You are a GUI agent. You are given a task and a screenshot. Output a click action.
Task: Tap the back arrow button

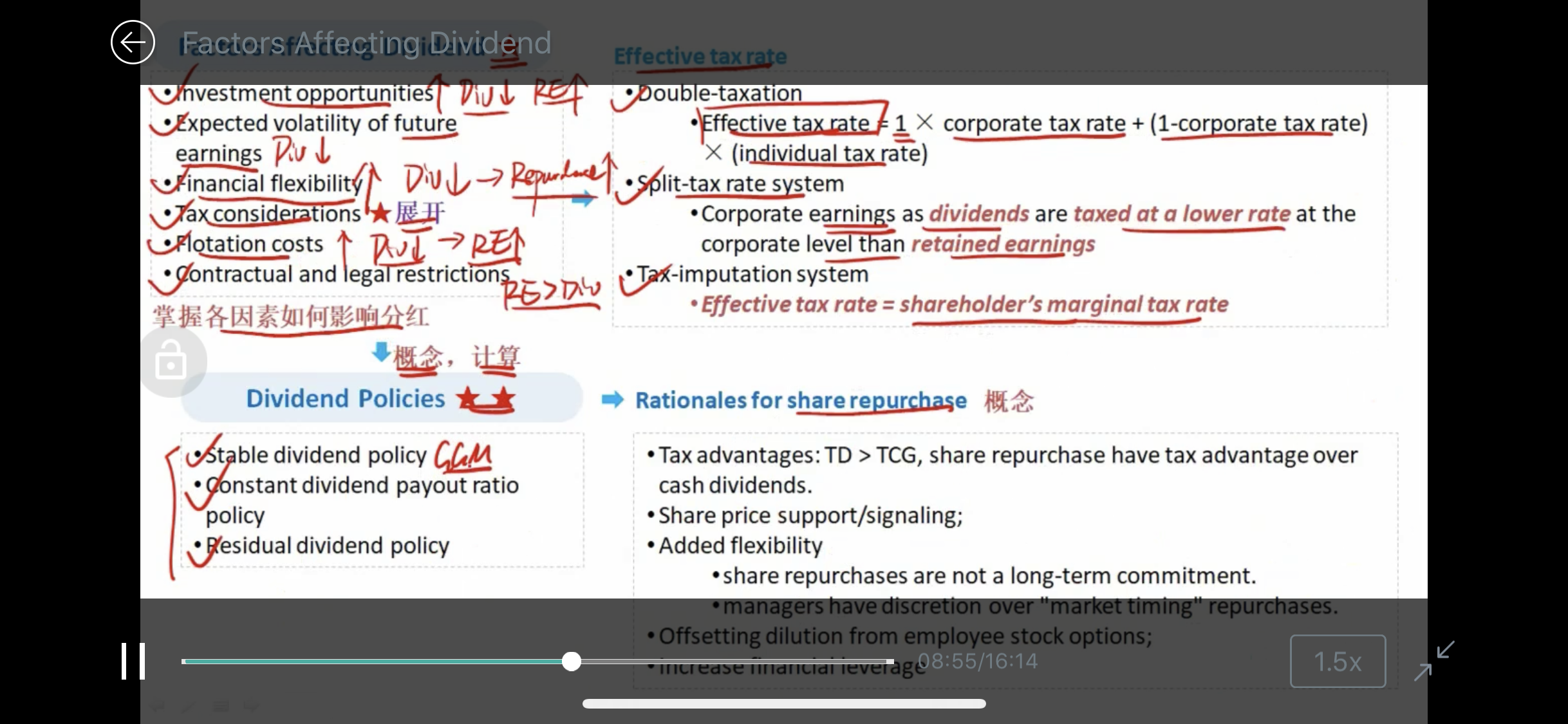pyautogui.click(x=133, y=42)
